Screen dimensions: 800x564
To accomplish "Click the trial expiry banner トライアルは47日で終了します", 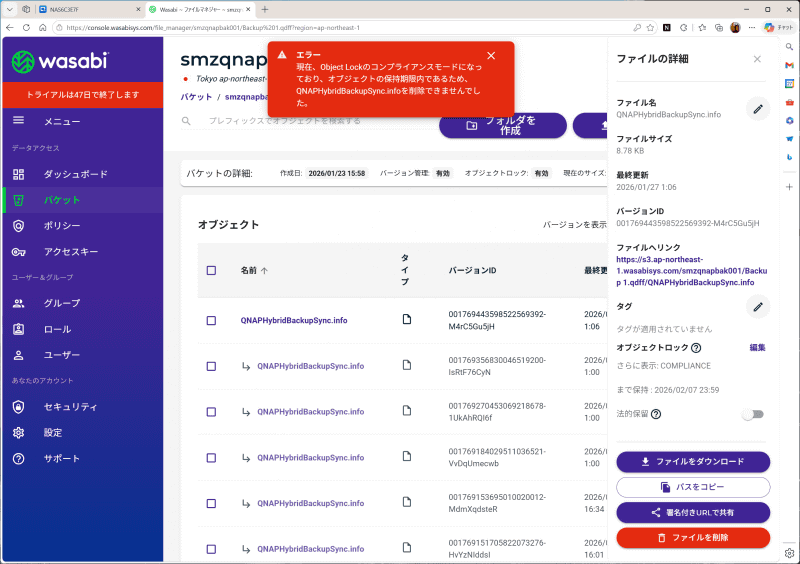I will [x=83, y=95].
